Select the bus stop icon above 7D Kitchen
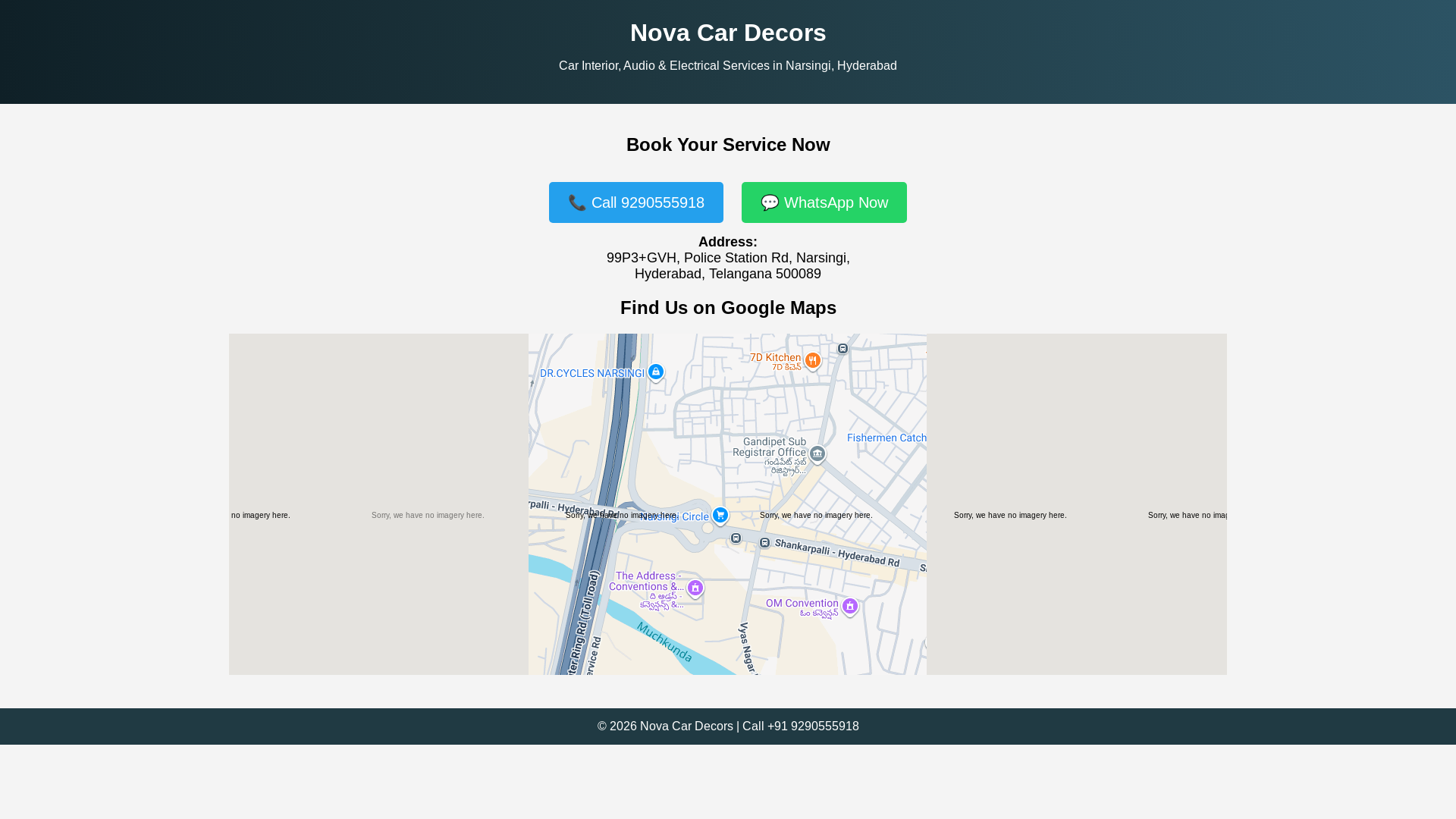 click(x=843, y=349)
